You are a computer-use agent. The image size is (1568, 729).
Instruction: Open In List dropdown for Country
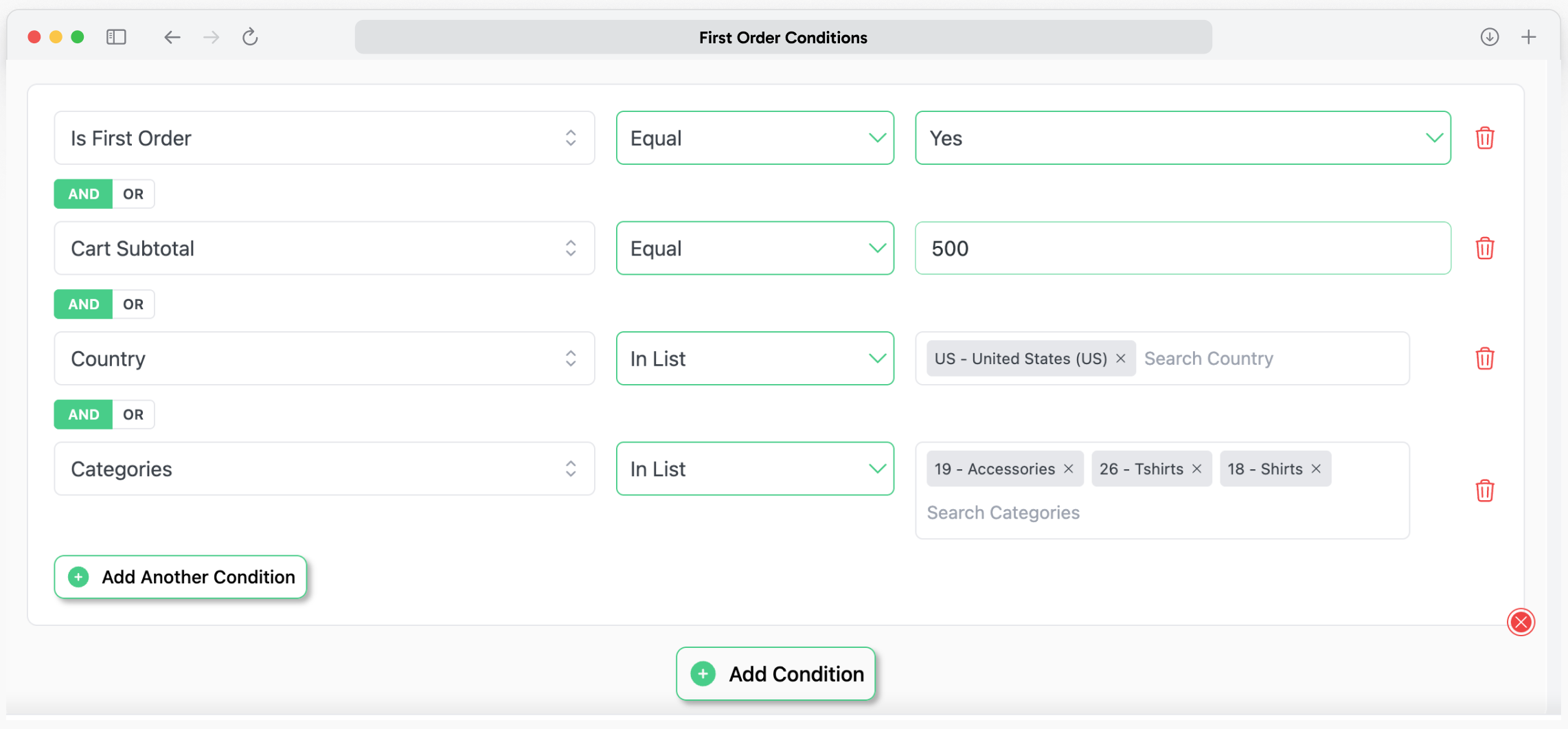coord(754,359)
